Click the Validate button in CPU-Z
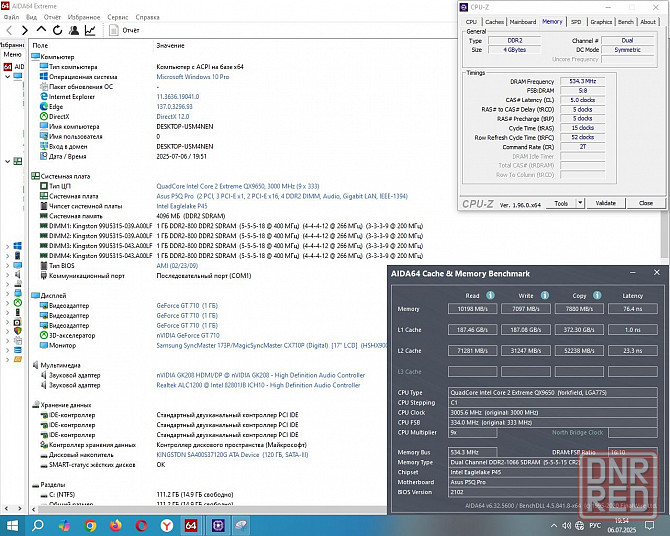The height and width of the screenshot is (536, 670). point(605,203)
